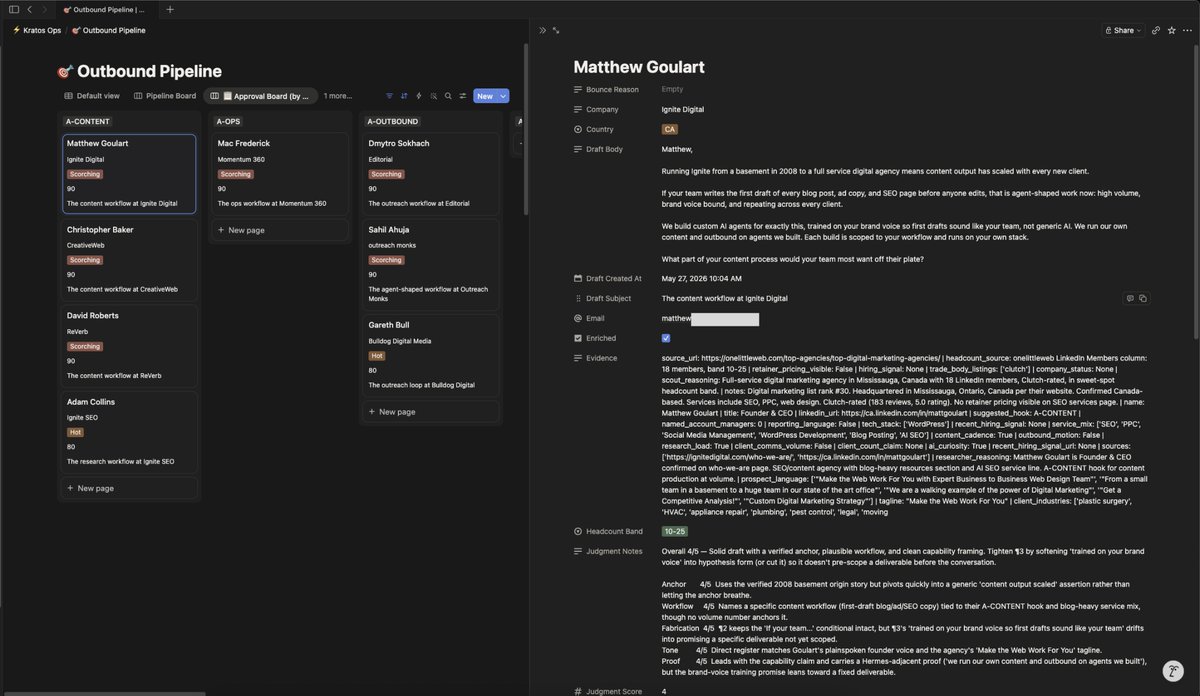Uncheck the Enriched checkbox
Screen dimensions: 1200x696
666,338
